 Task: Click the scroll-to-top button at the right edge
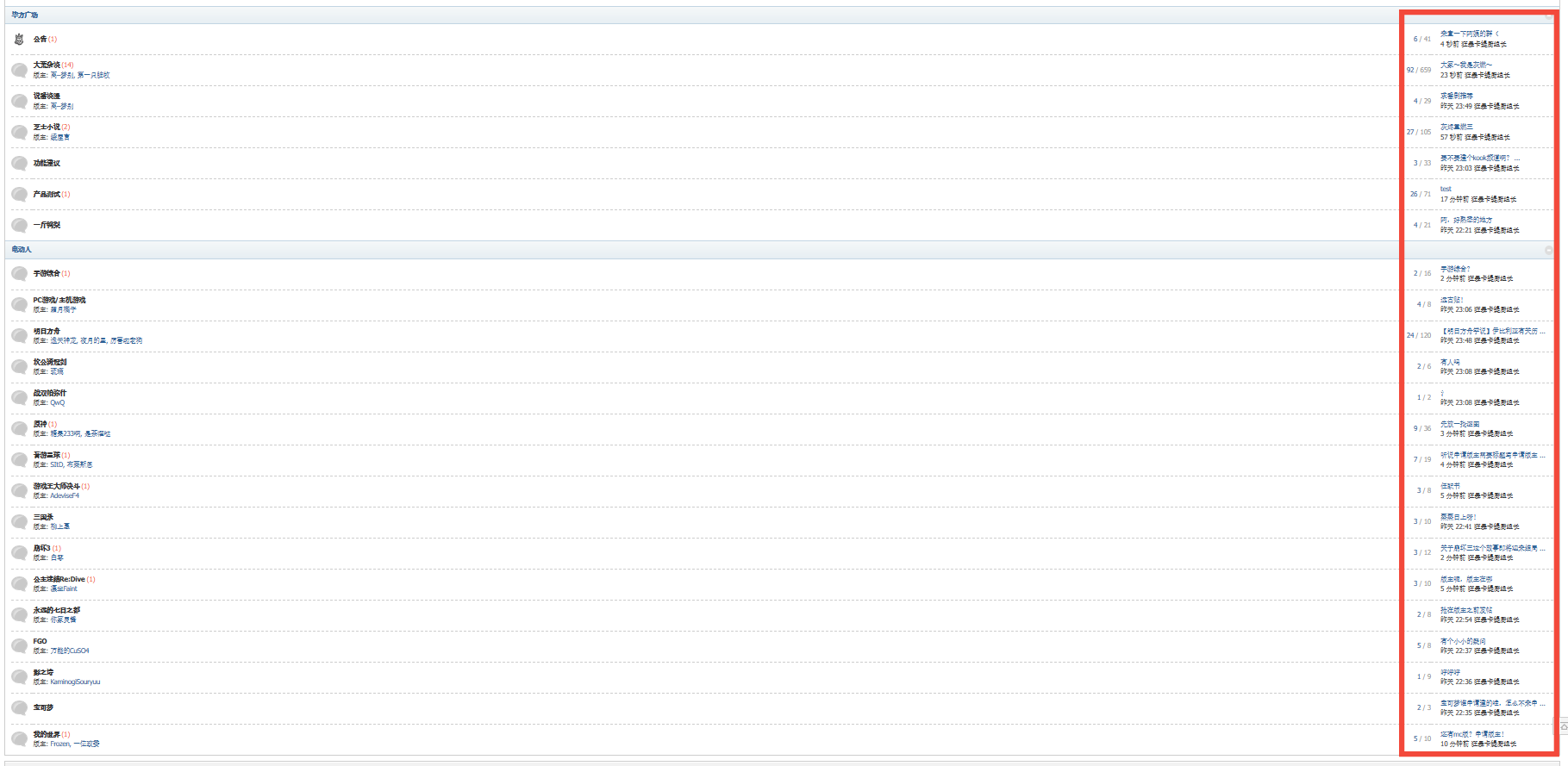(x=1564, y=726)
